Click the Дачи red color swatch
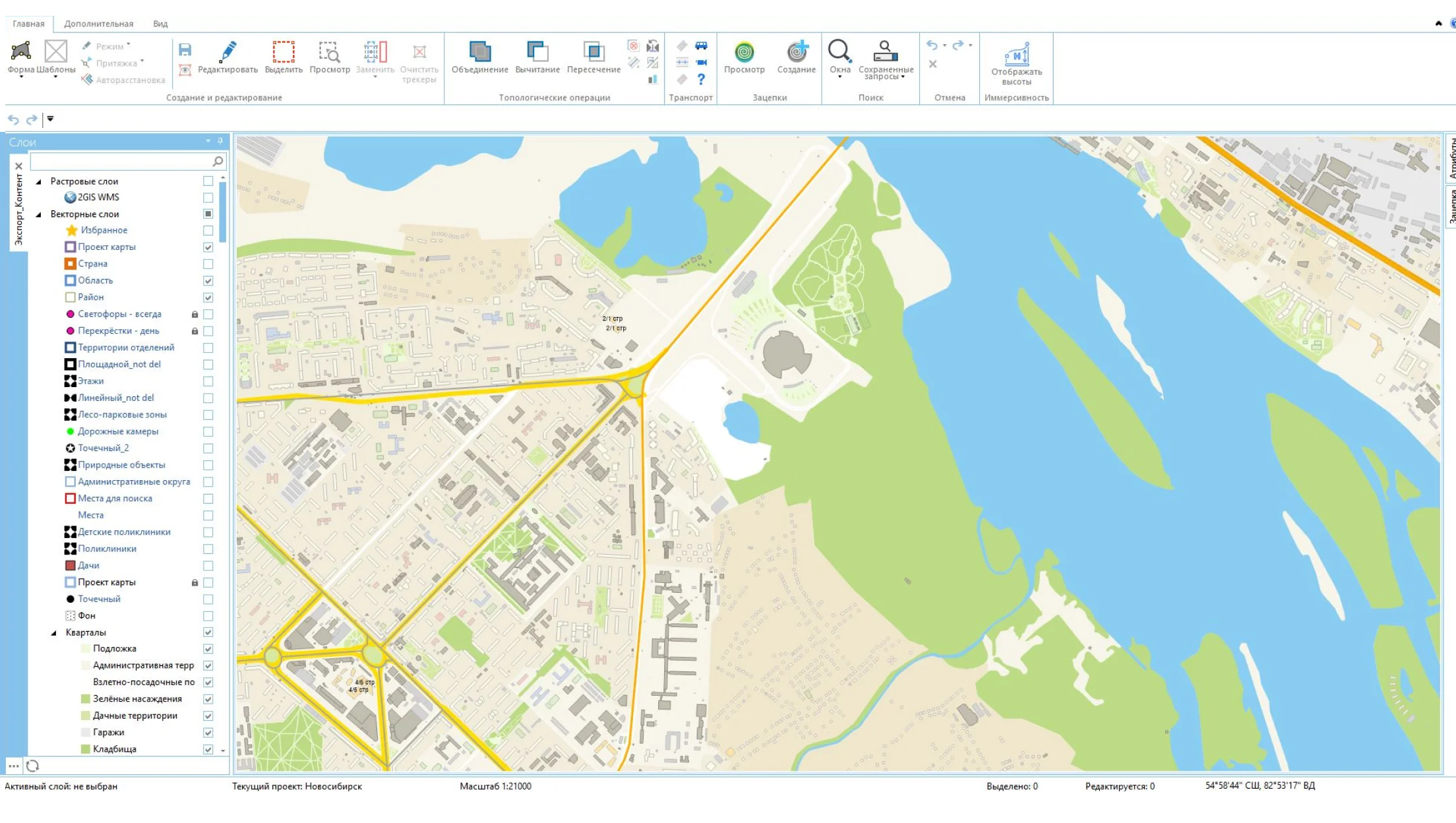The image size is (1456, 823). point(70,566)
